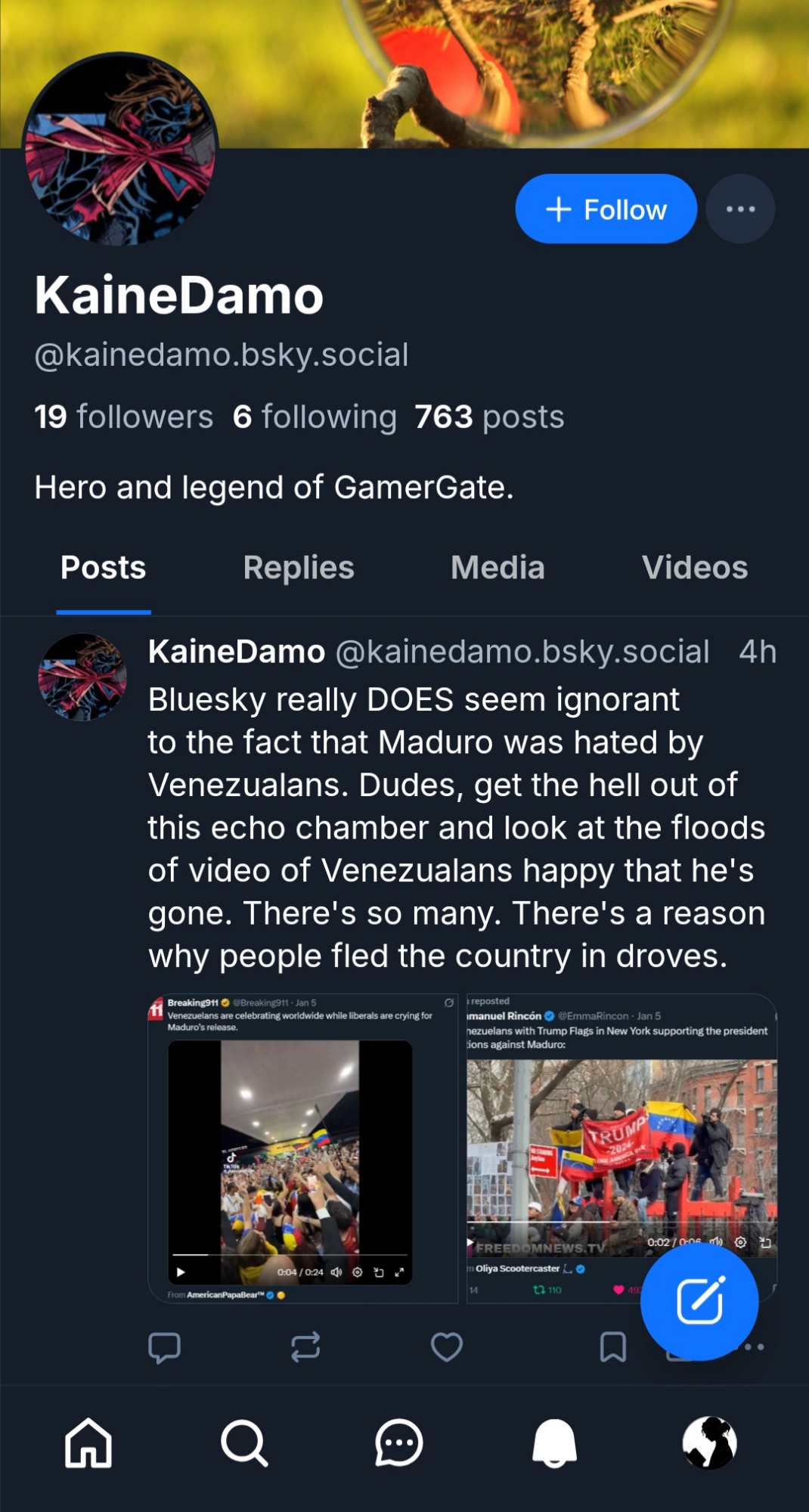The height and width of the screenshot is (1512, 809).
Task: Open the Breaking911 screenshot image
Action: [302, 1148]
